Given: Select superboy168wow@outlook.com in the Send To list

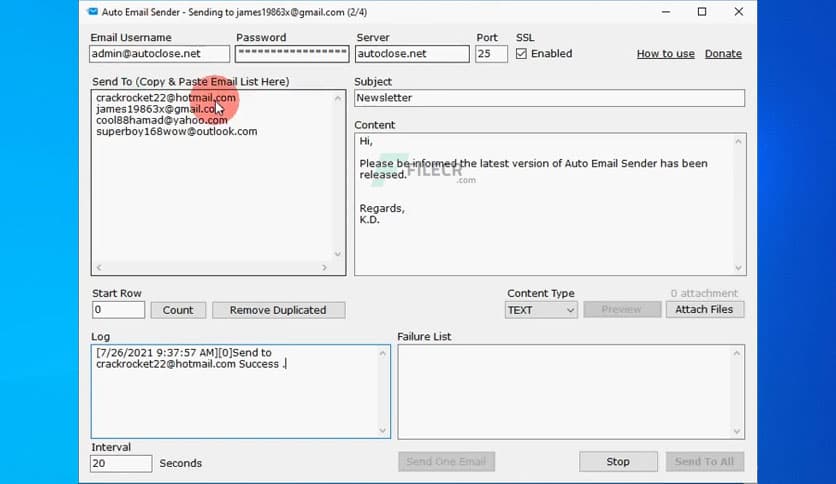Looking at the screenshot, I should coord(176,132).
